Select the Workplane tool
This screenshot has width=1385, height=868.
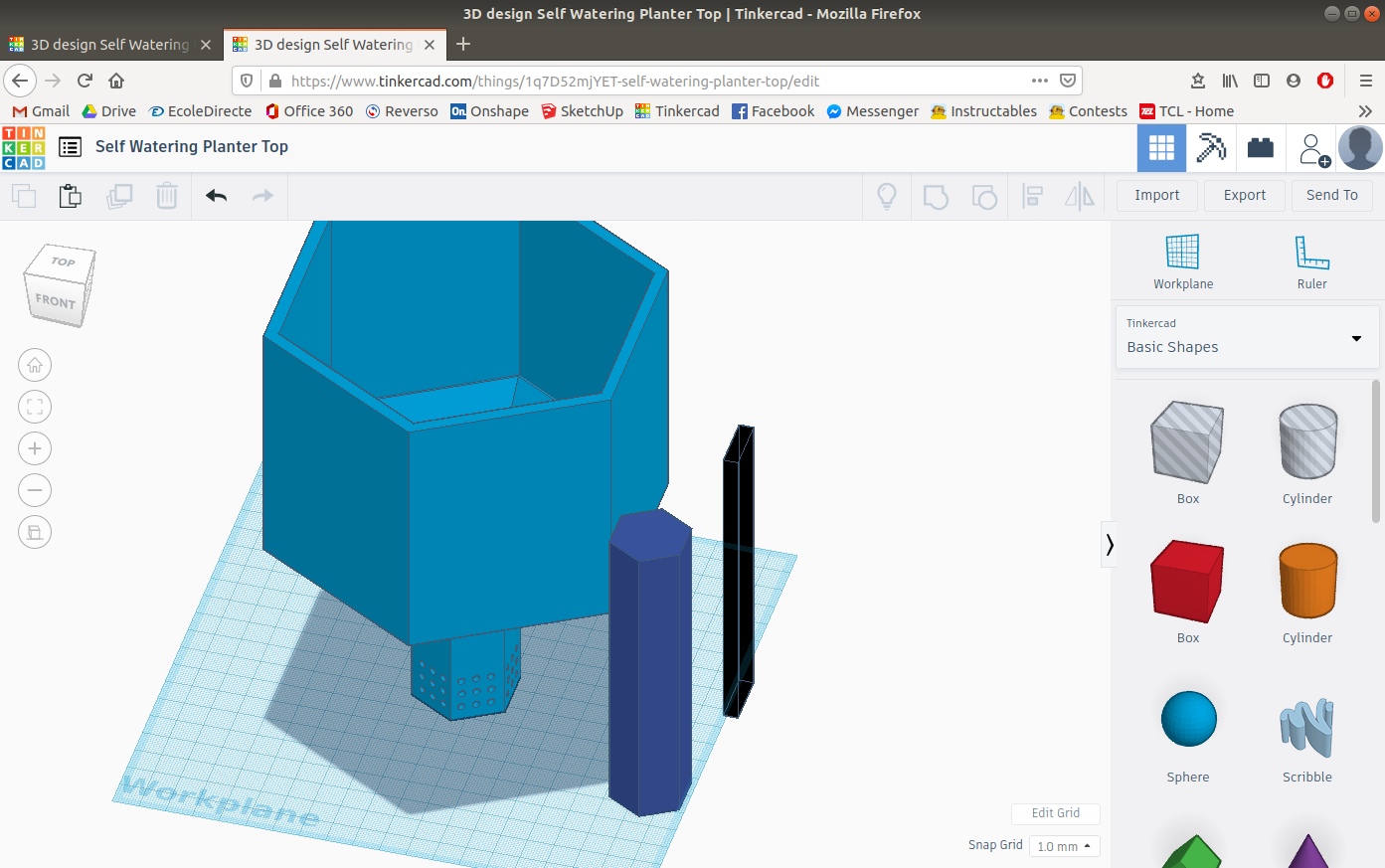tap(1183, 262)
